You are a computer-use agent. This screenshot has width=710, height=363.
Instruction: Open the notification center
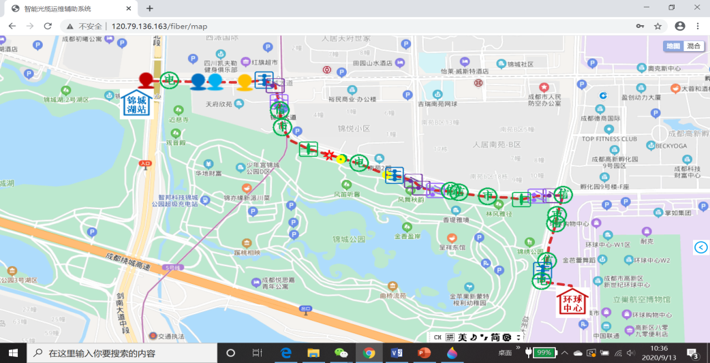point(692,353)
